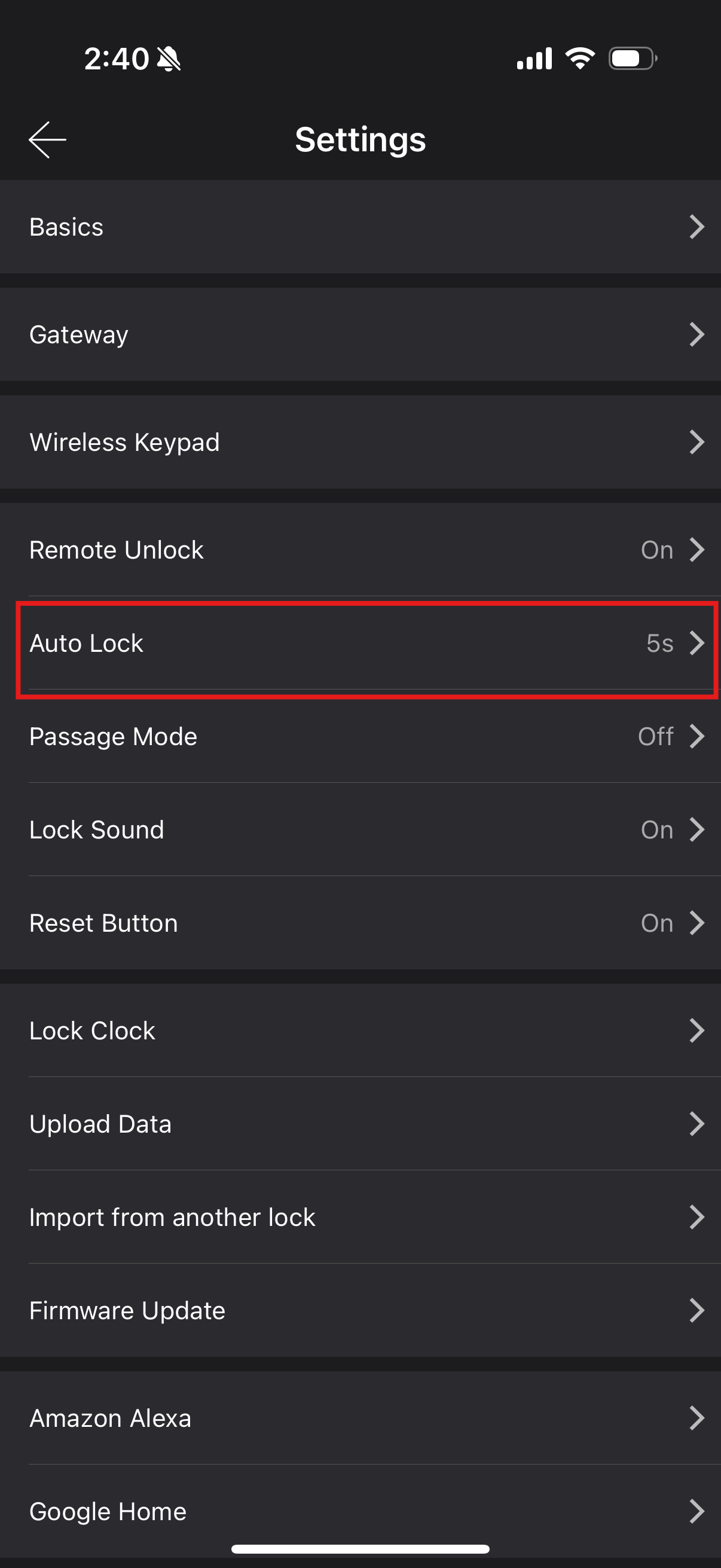The width and height of the screenshot is (721, 1568).
Task: Open Reset Button On option
Action: point(657,923)
